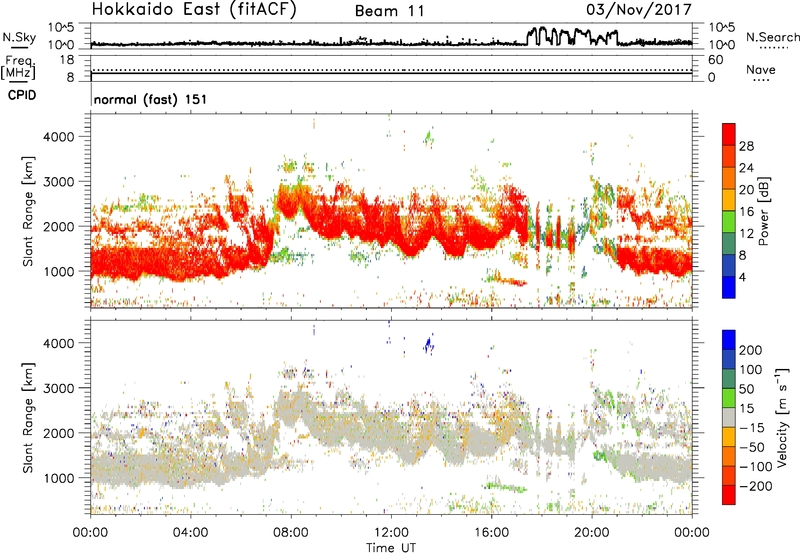
Task: Click the 'Power [dB]' colorbar label
Action: coord(763,211)
